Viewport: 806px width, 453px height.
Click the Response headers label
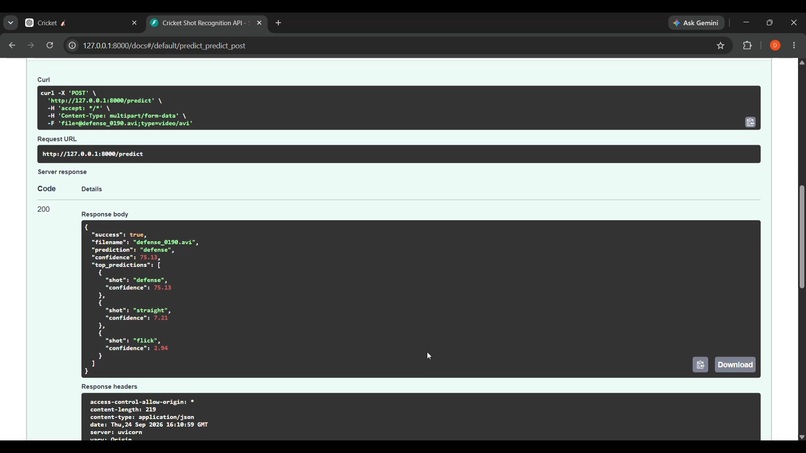pyautogui.click(x=109, y=386)
